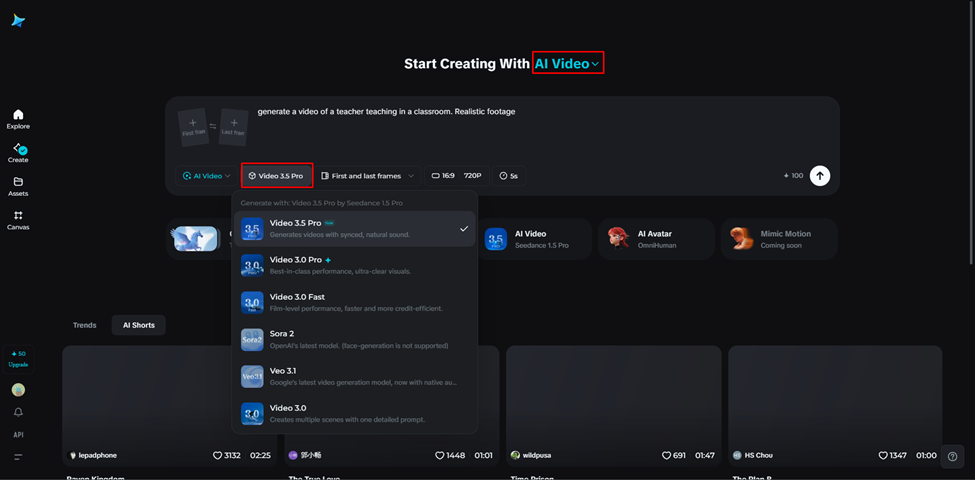975x480 pixels.
Task: Open the API link in the sidebar
Action: [x=19, y=435]
